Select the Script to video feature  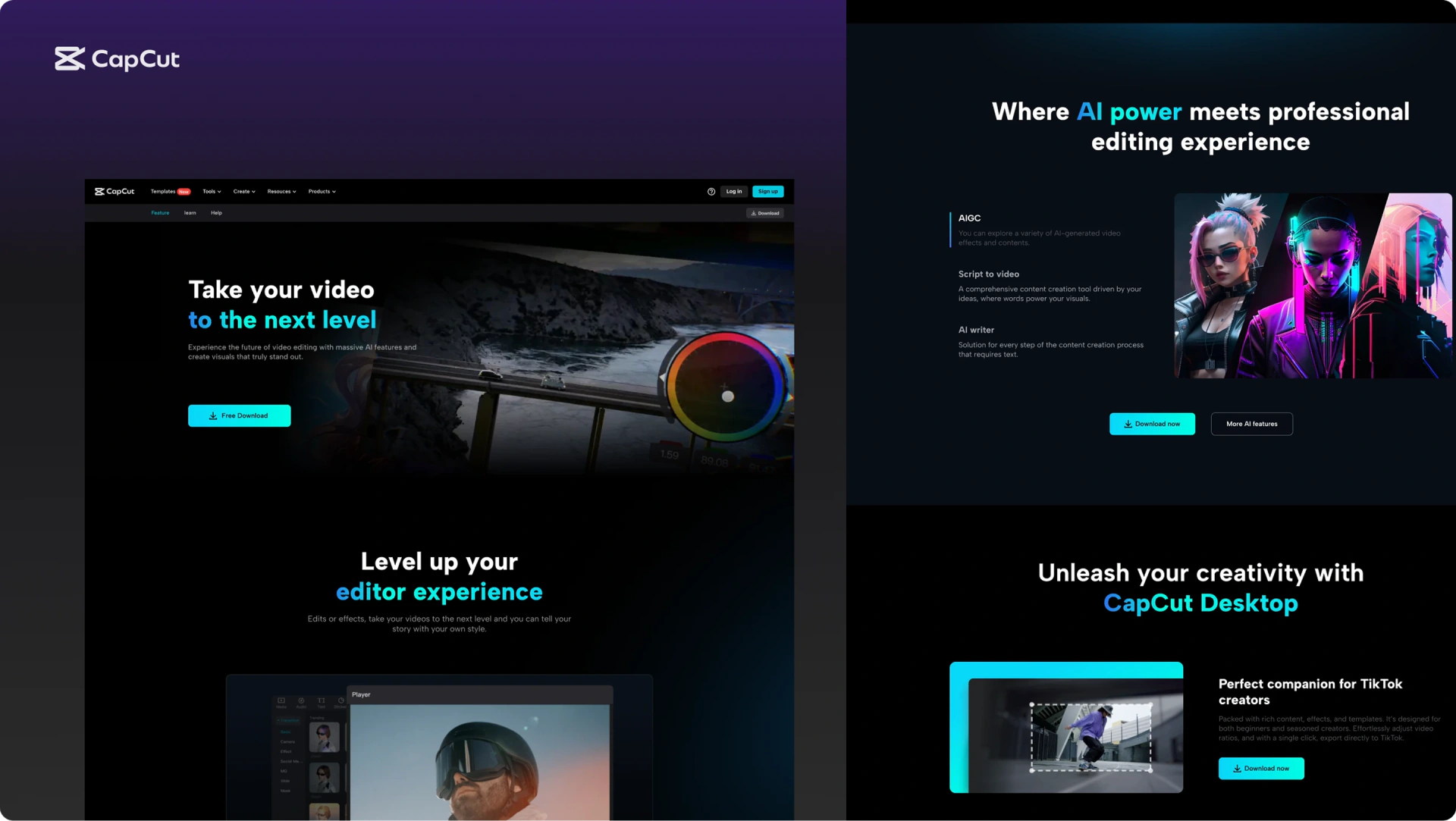tap(1050, 286)
